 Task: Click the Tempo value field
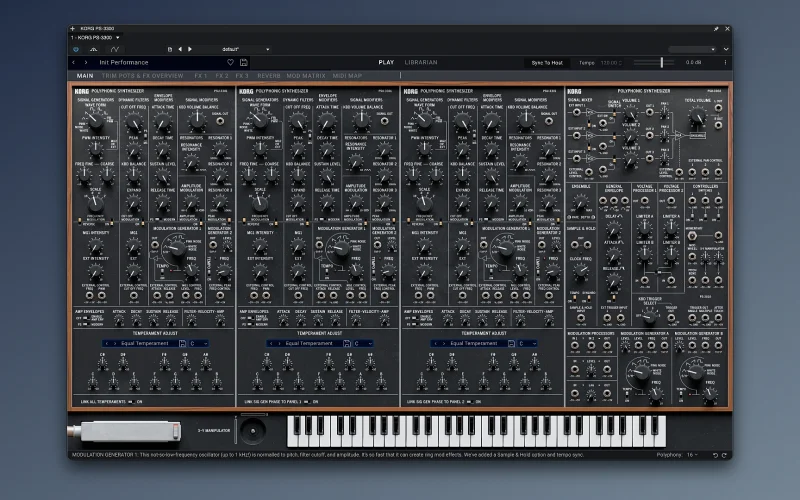coord(611,63)
